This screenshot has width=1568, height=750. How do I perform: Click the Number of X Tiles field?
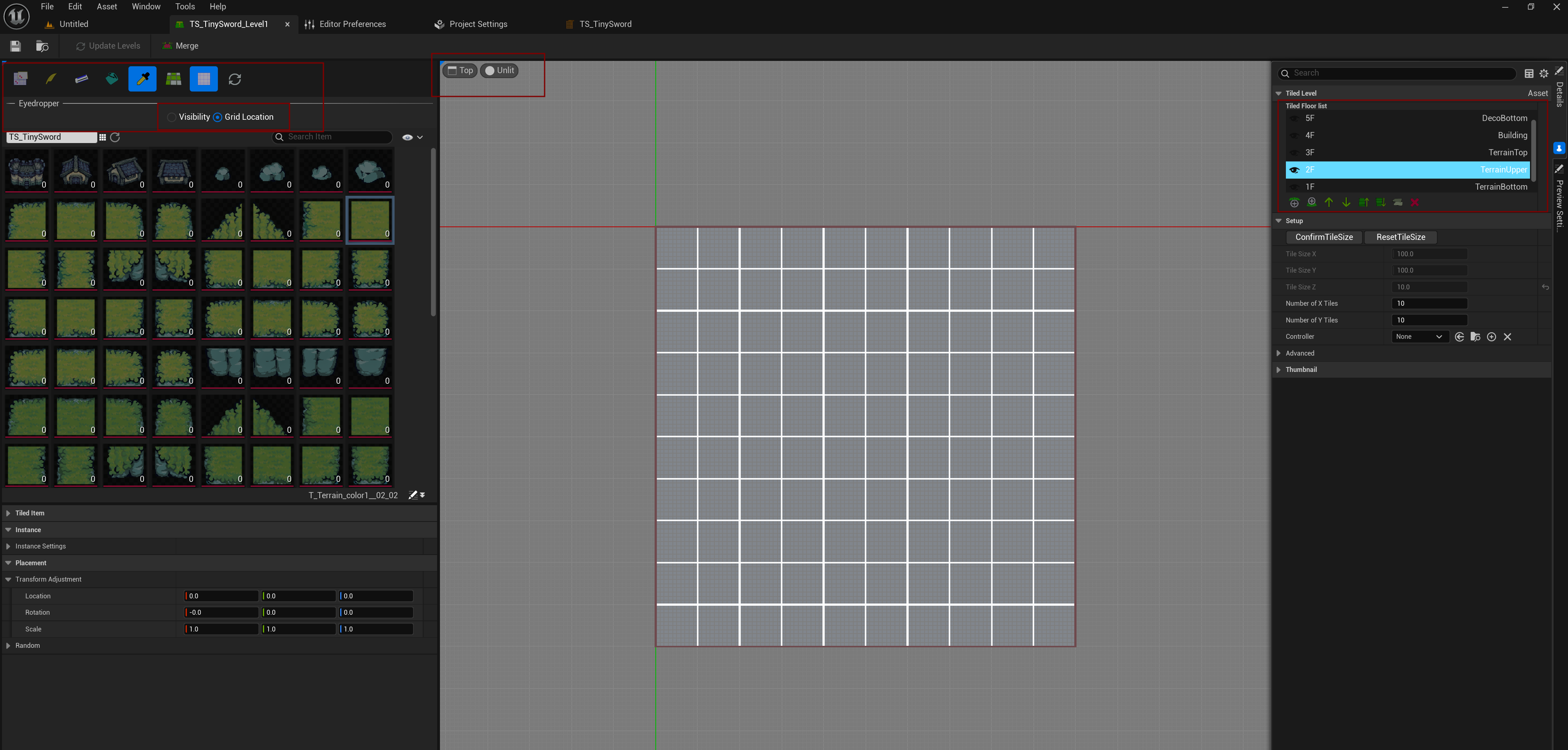pyautogui.click(x=1429, y=304)
